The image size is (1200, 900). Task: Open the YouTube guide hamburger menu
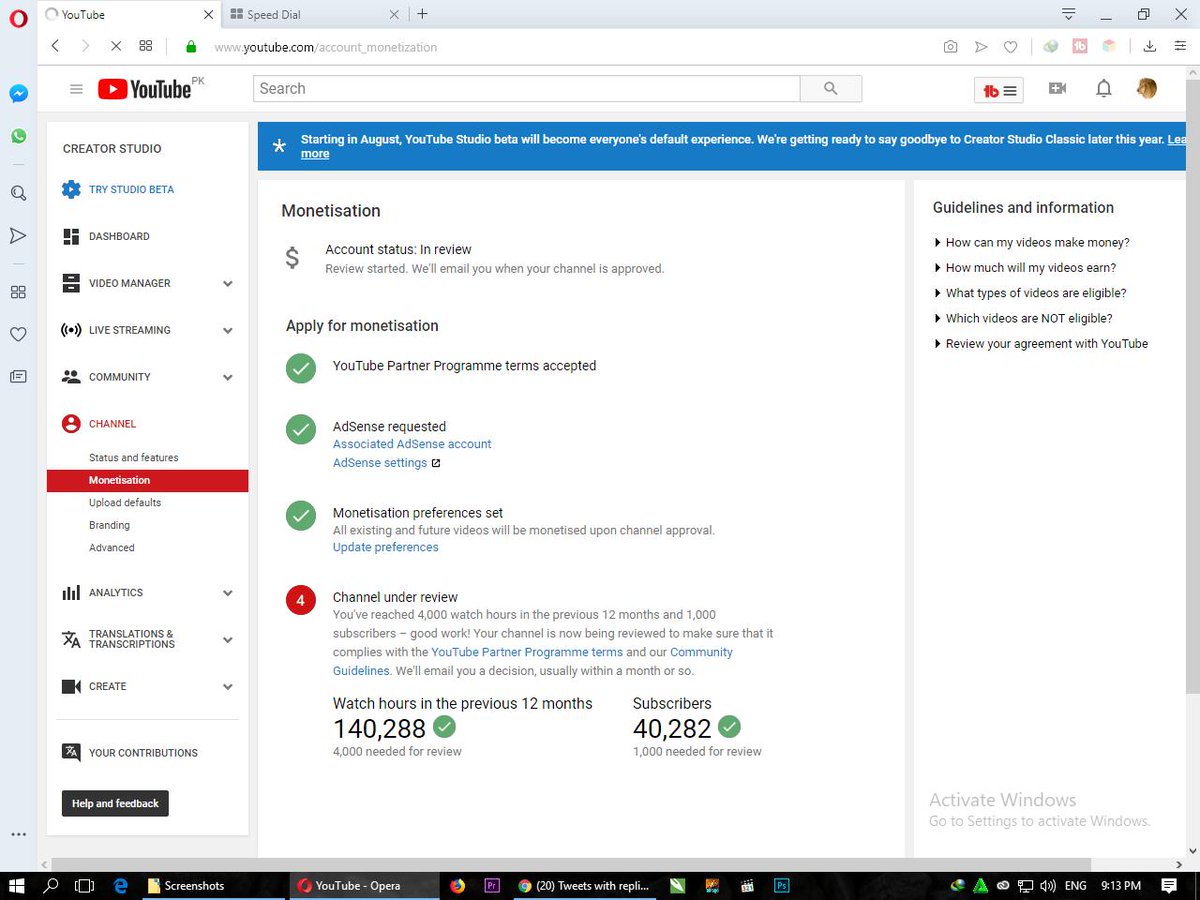click(76, 89)
